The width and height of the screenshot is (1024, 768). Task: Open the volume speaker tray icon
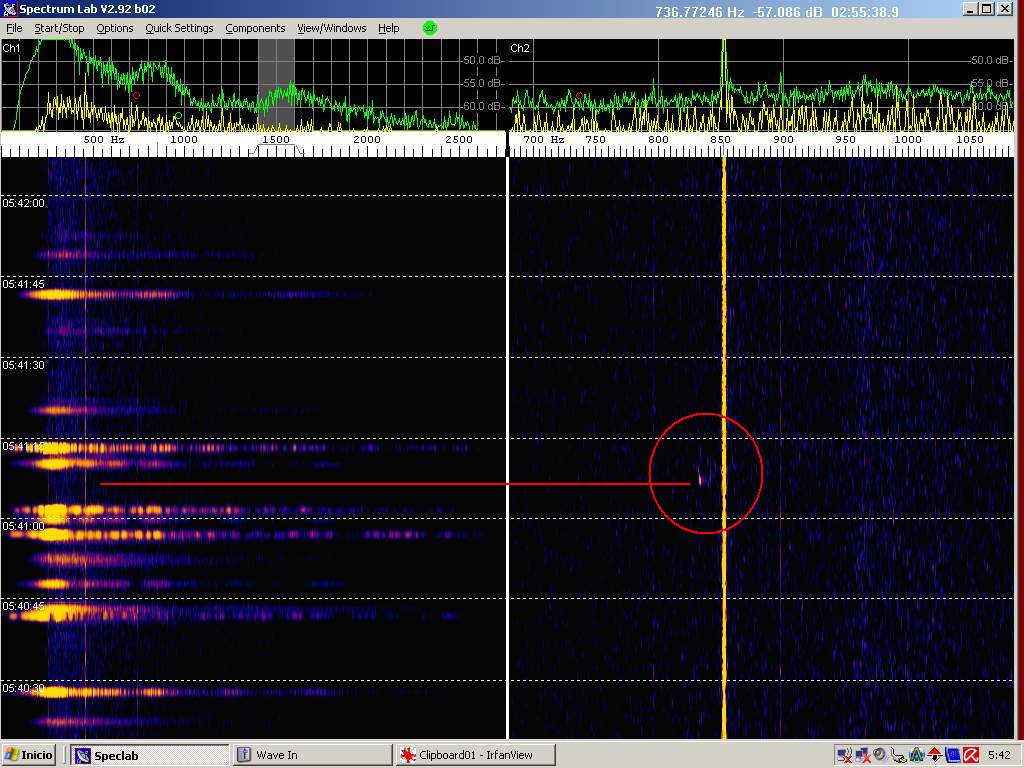879,755
